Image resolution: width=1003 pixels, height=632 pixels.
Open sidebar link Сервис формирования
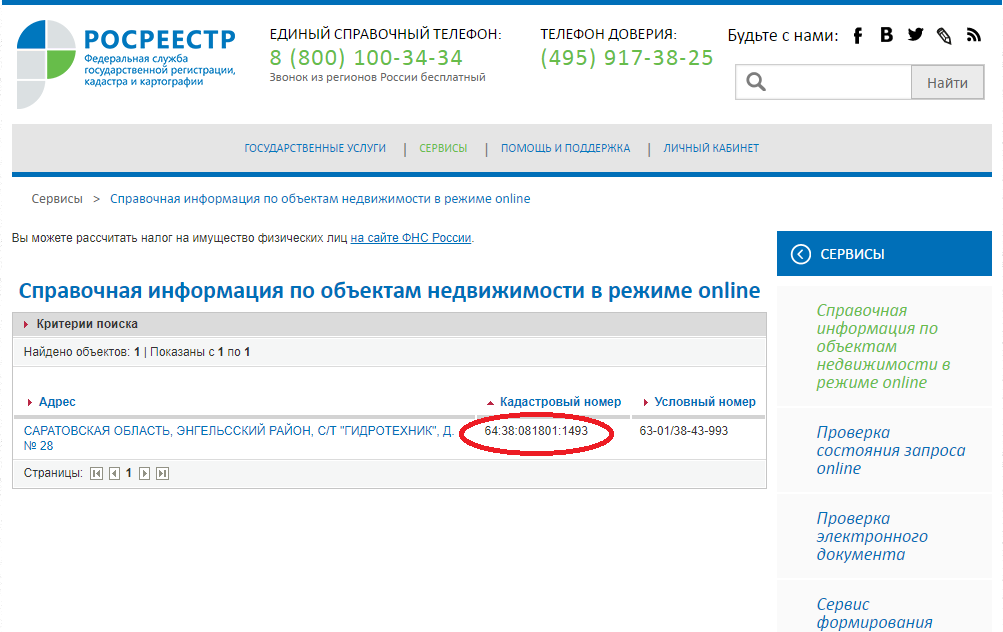point(874,613)
